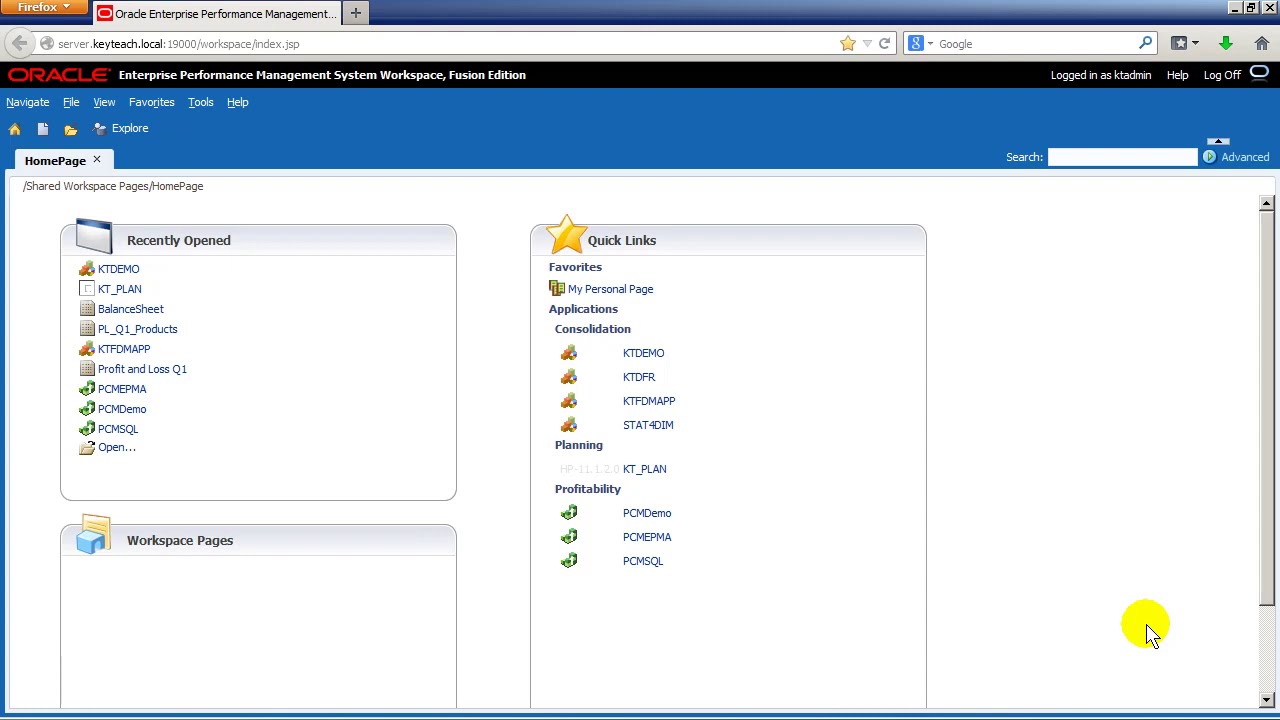Click Help link in Oracle header

click(x=1178, y=75)
